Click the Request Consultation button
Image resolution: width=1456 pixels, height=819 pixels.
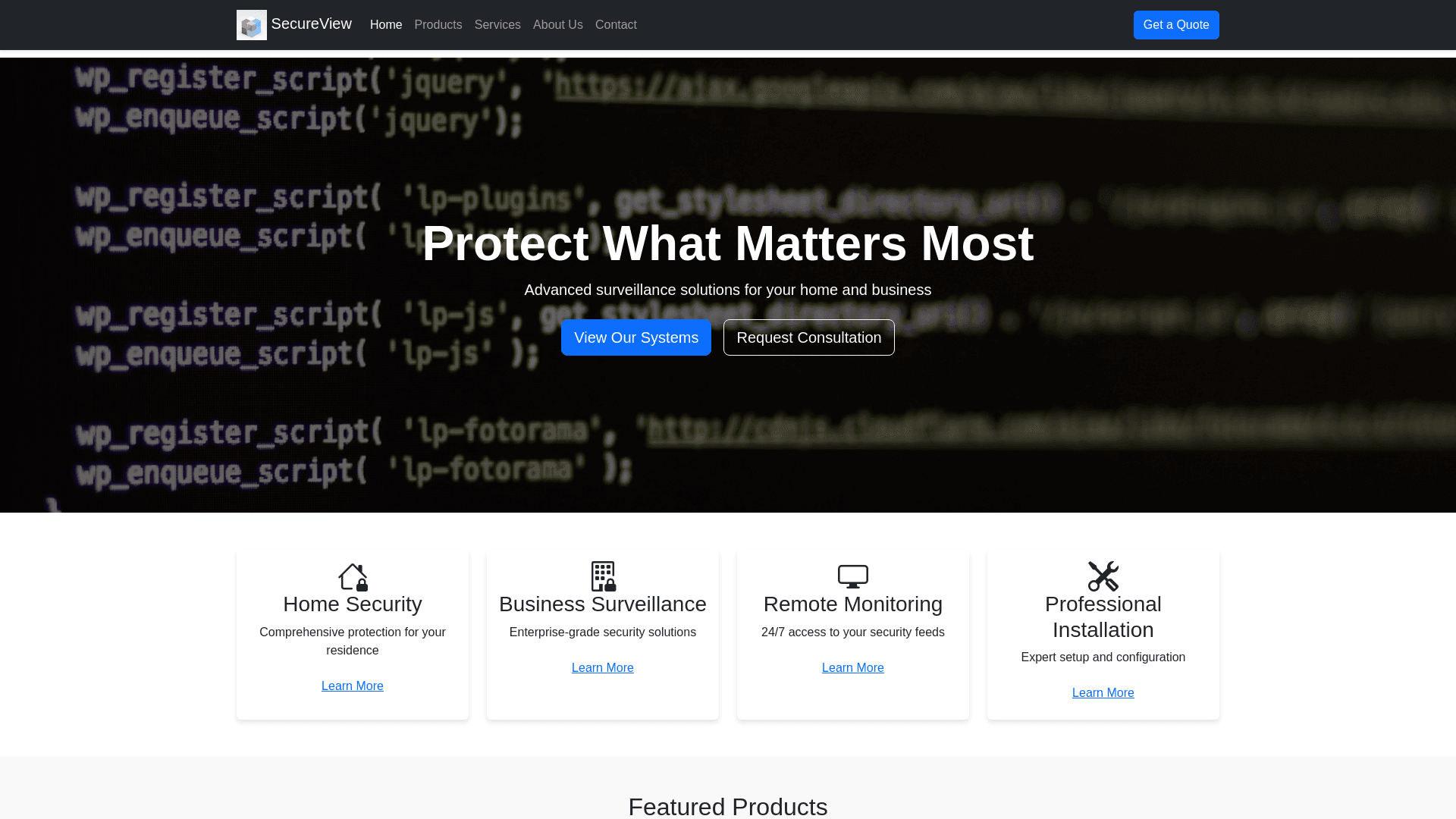point(808,337)
